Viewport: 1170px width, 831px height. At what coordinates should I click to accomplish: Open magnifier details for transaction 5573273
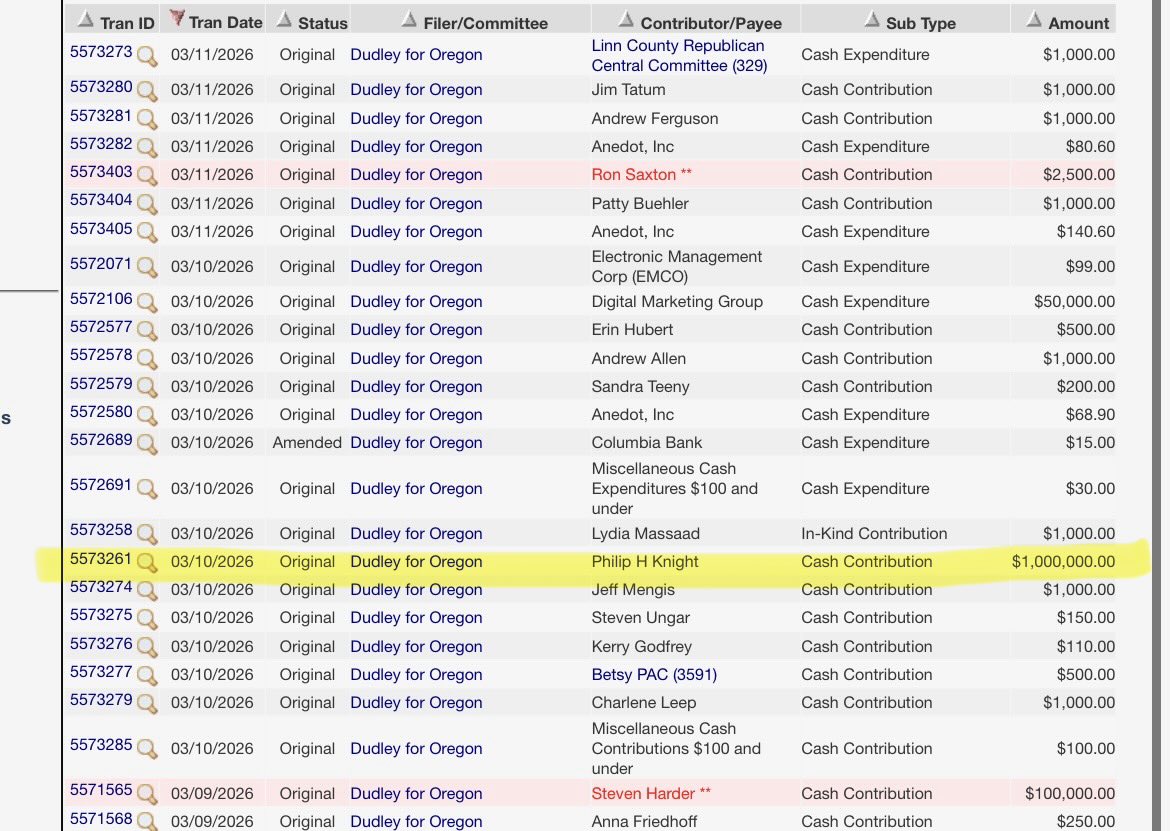coord(147,56)
